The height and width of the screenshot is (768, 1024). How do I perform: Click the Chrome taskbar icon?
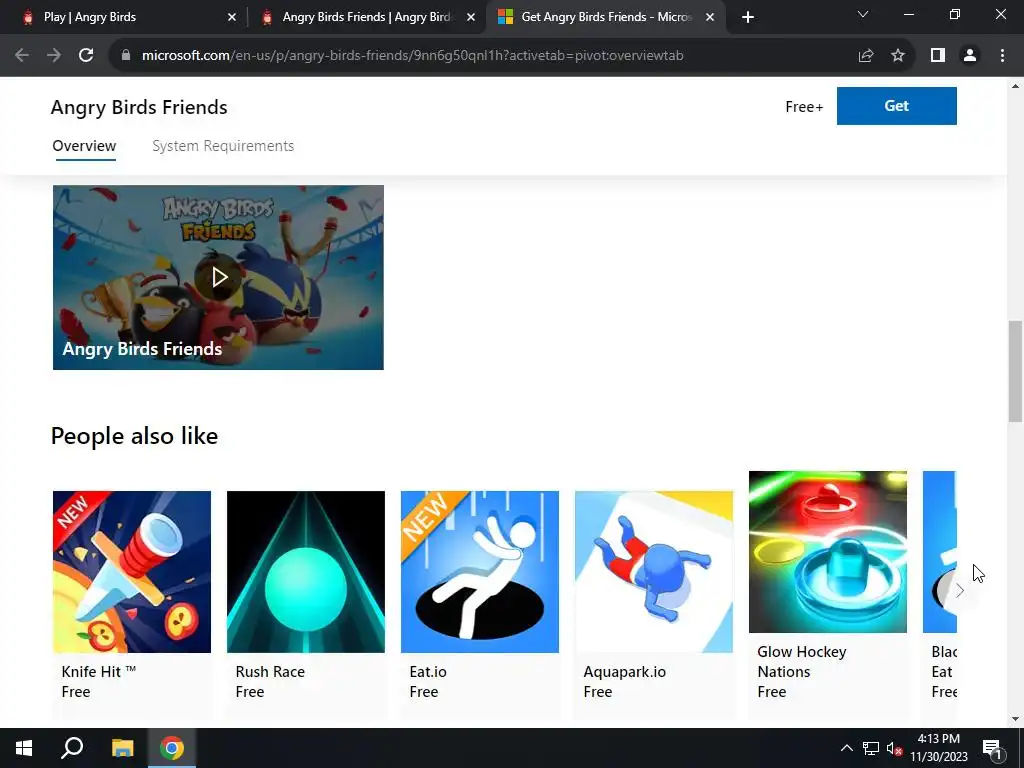[x=172, y=748]
